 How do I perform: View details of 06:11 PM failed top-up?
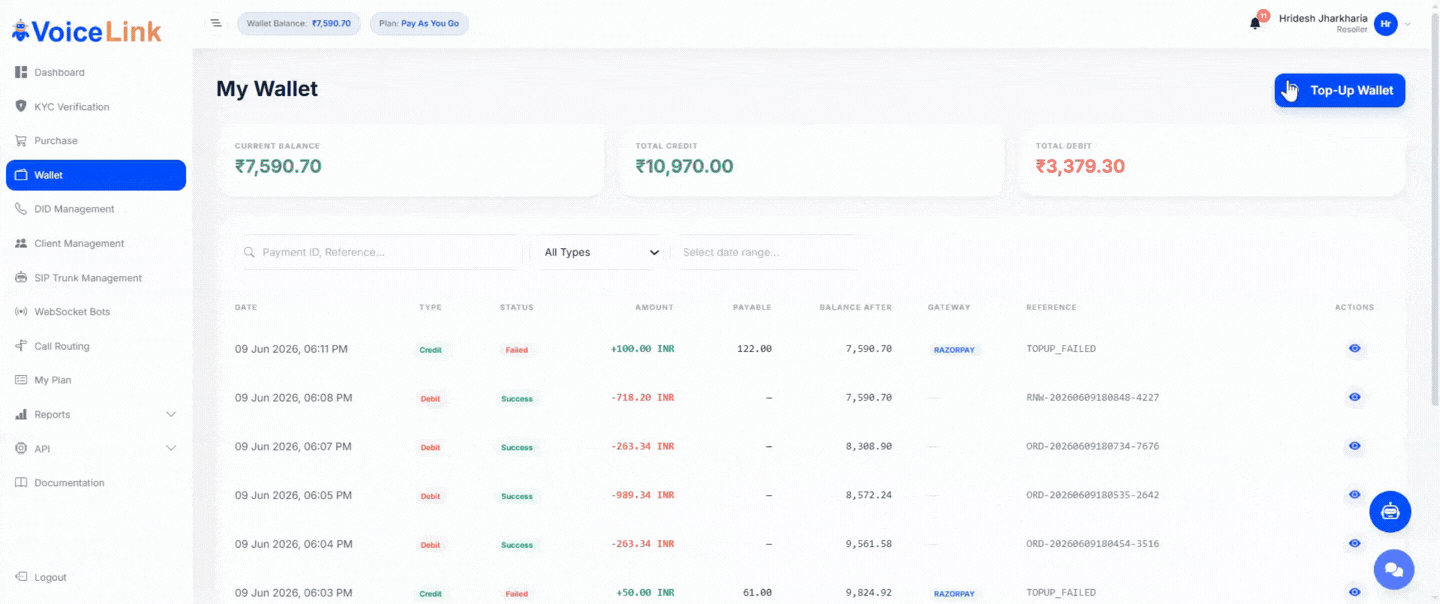pyautogui.click(x=1354, y=349)
